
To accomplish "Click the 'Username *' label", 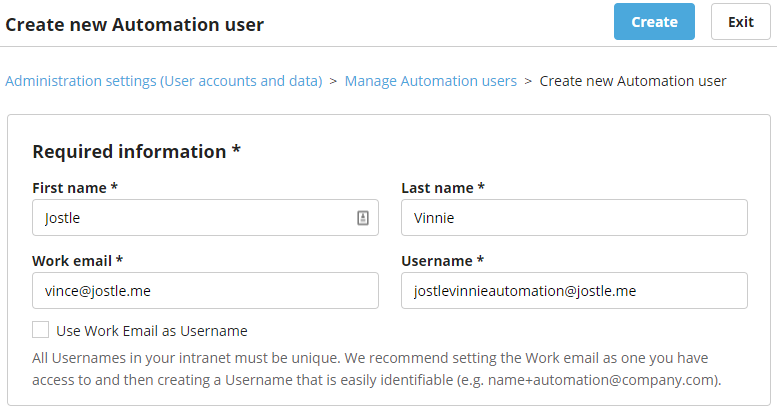I will (x=443, y=261).
